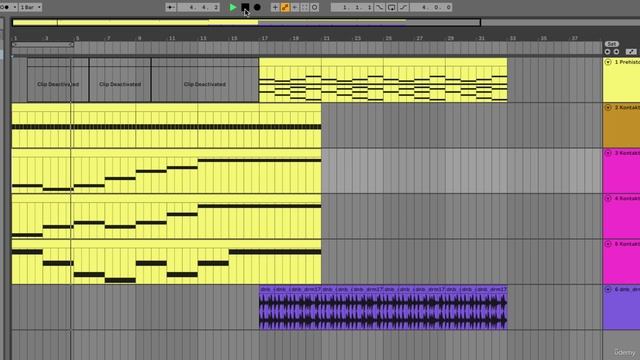Collapse the 3 Kontakt track

(608, 153)
